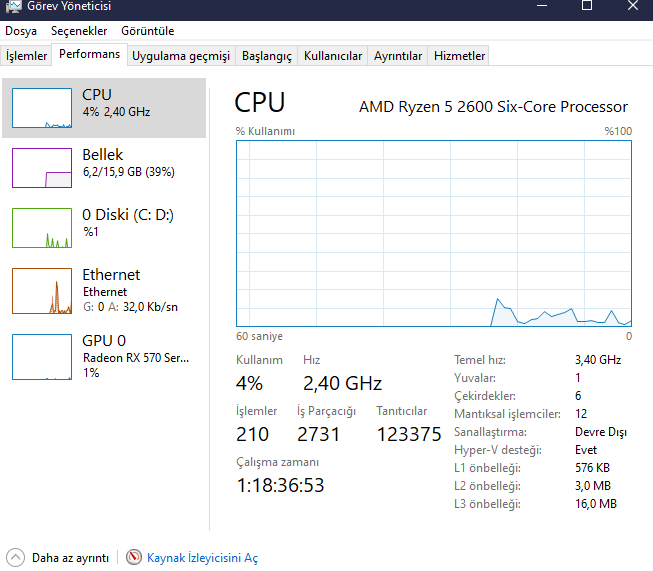Switch to the Ayrıntılar tab

pyautogui.click(x=398, y=56)
